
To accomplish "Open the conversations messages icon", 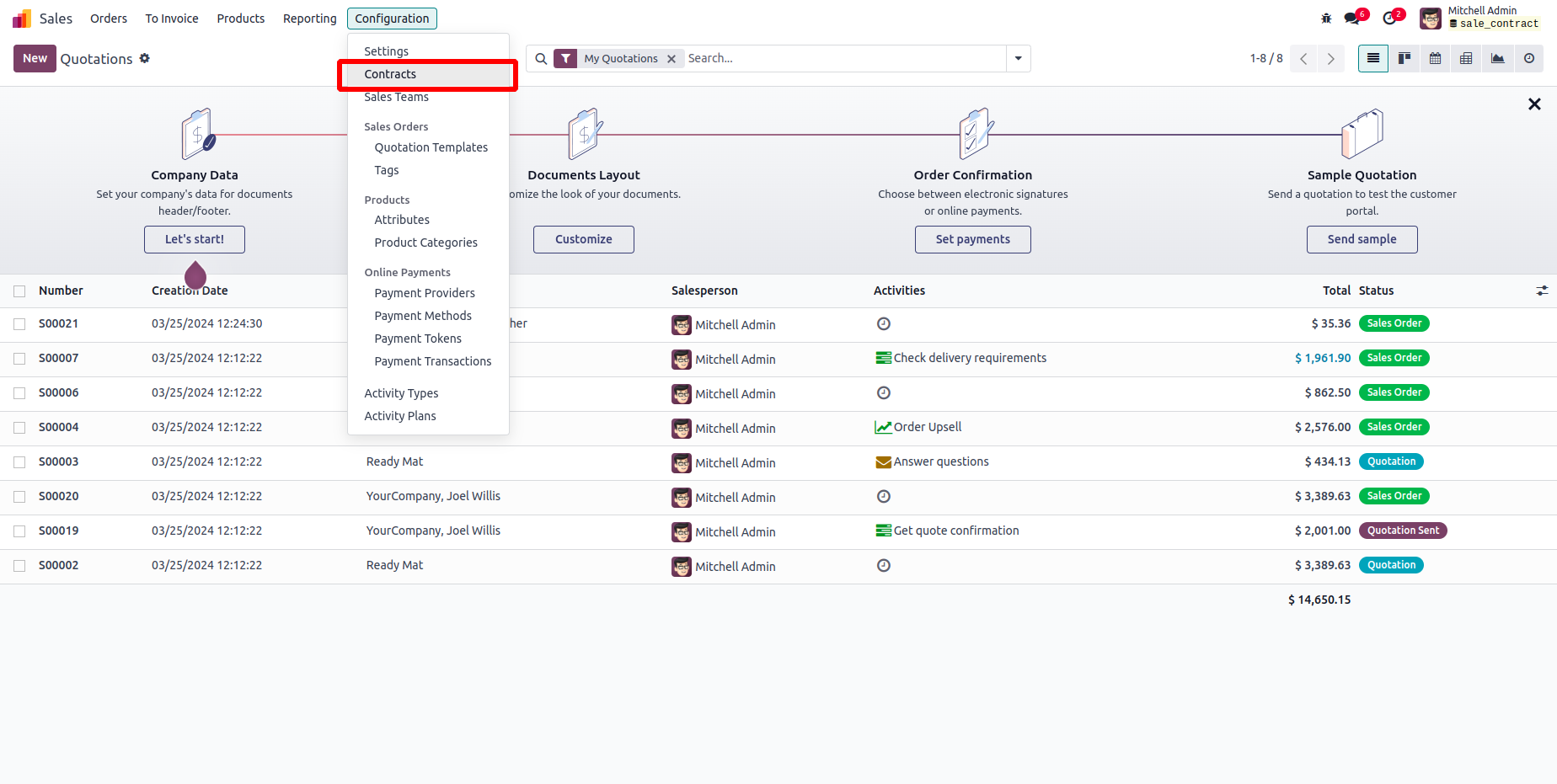I will click(1352, 18).
